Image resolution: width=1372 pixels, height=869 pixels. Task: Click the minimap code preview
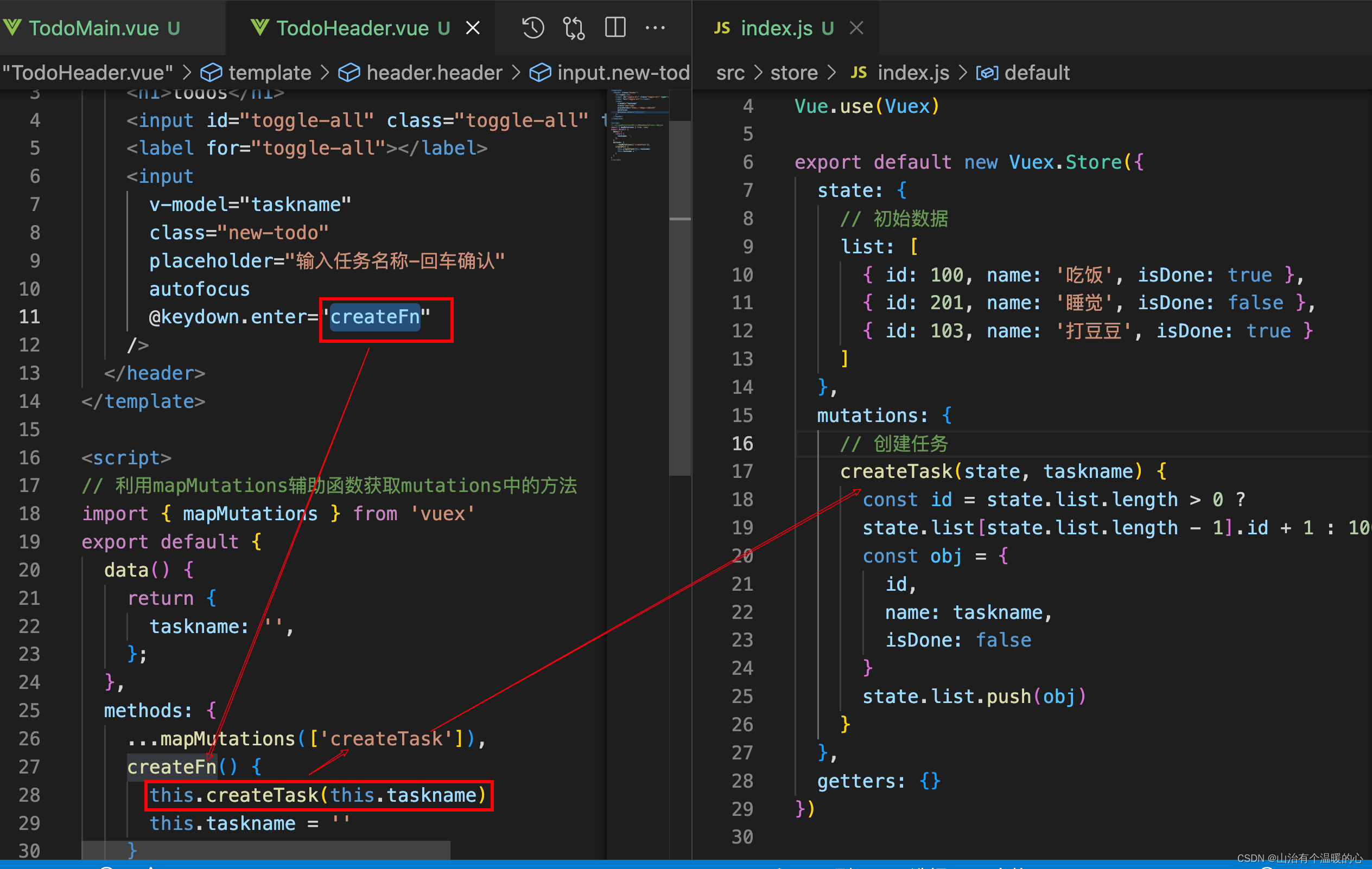pos(637,125)
